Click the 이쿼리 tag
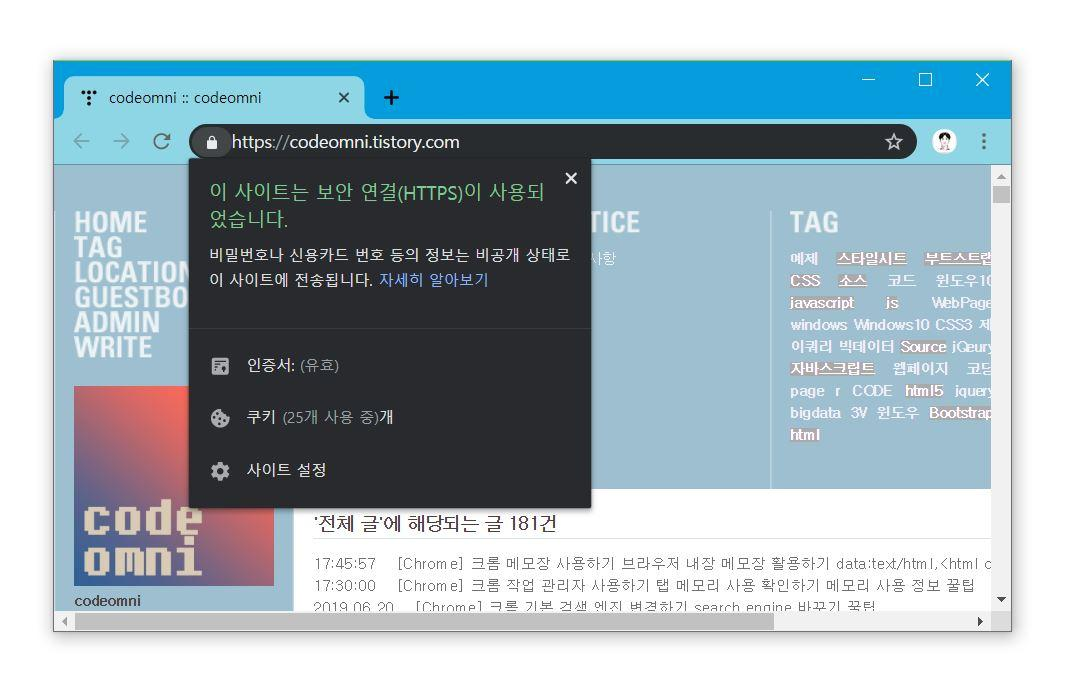Image resolution: width=1072 pixels, height=683 pixels. point(811,347)
